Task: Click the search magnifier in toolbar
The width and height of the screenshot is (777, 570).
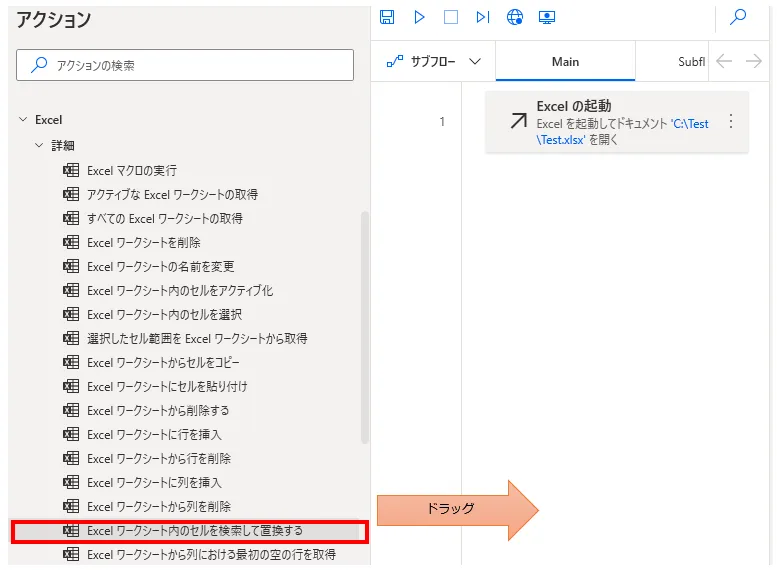Action: [x=738, y=17]
